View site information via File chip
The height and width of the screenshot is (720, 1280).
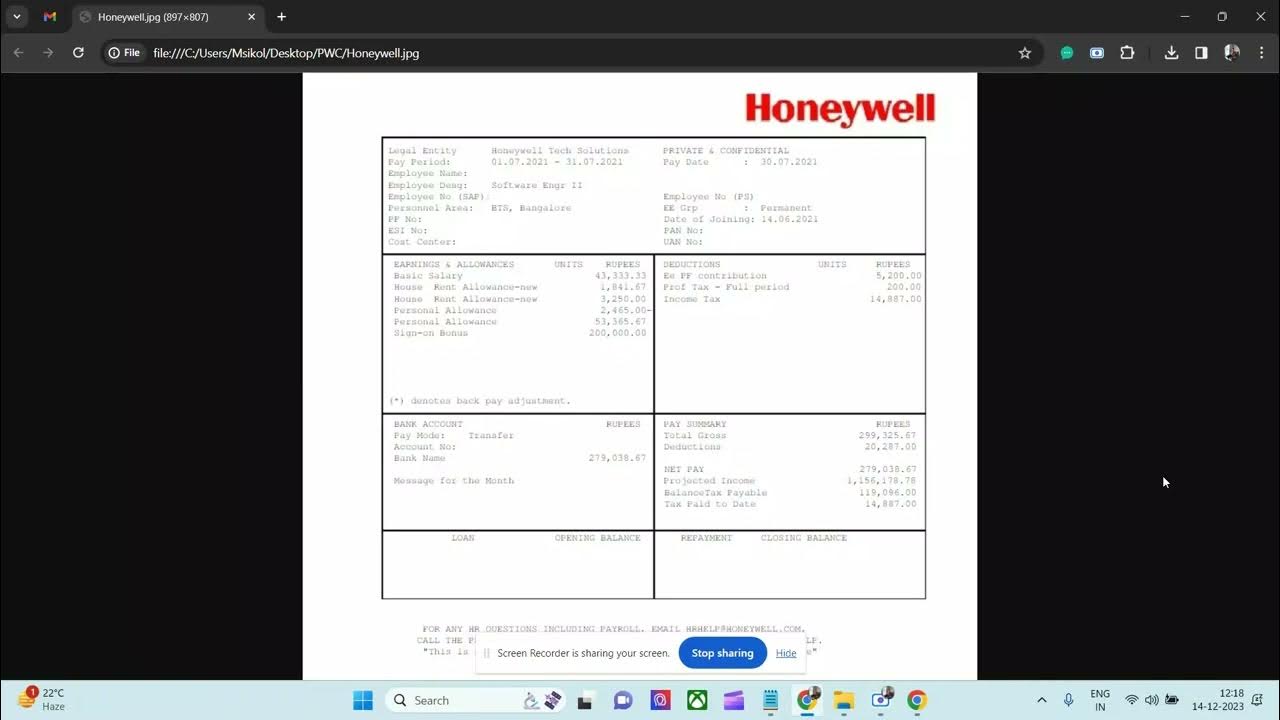(x=124, y=53)
